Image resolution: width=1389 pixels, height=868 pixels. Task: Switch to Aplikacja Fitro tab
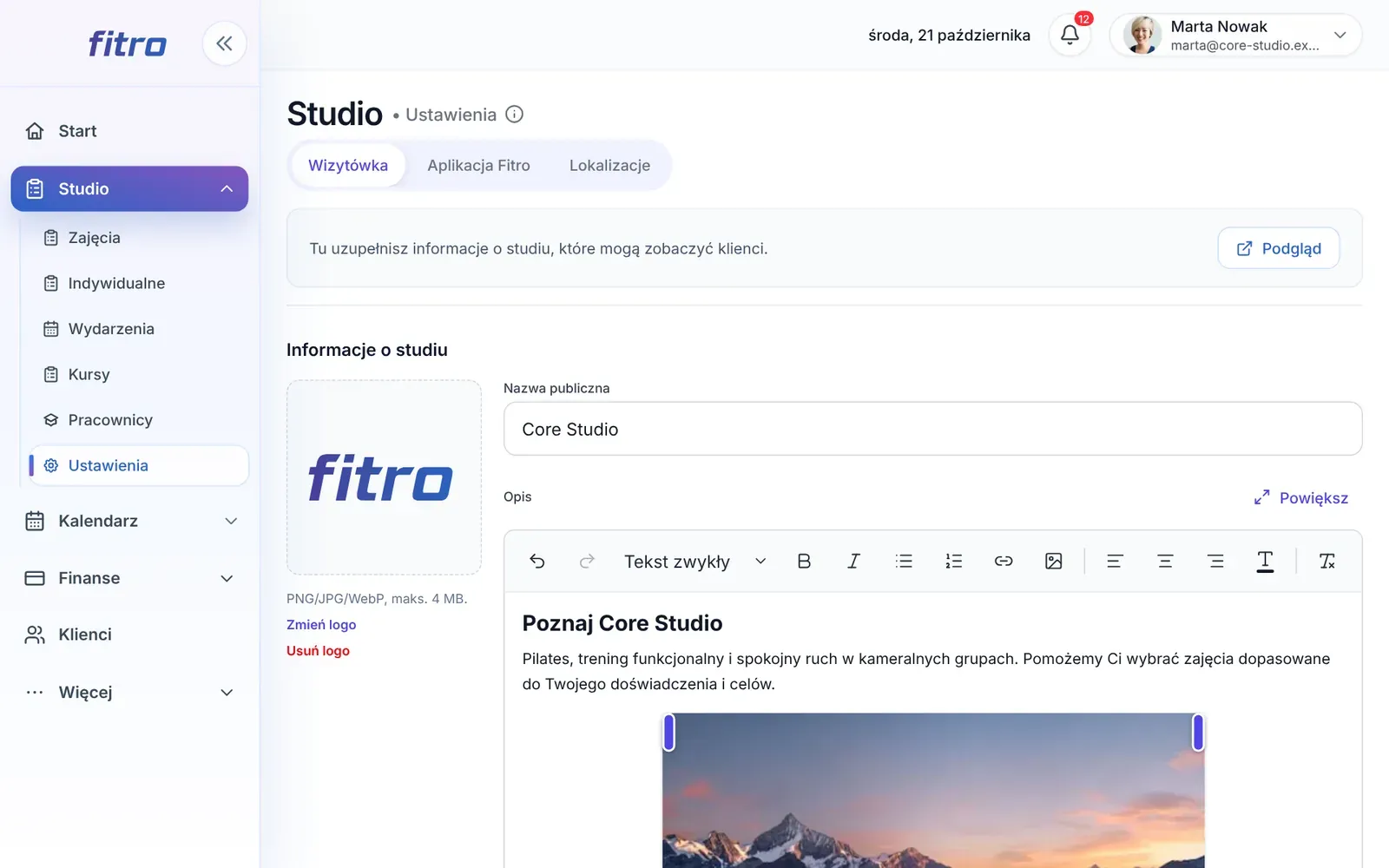click(x=478, y=165)
